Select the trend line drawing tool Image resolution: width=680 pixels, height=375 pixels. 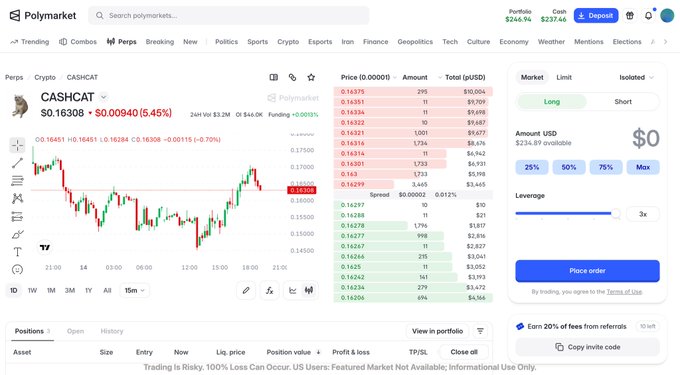point(17,163)
